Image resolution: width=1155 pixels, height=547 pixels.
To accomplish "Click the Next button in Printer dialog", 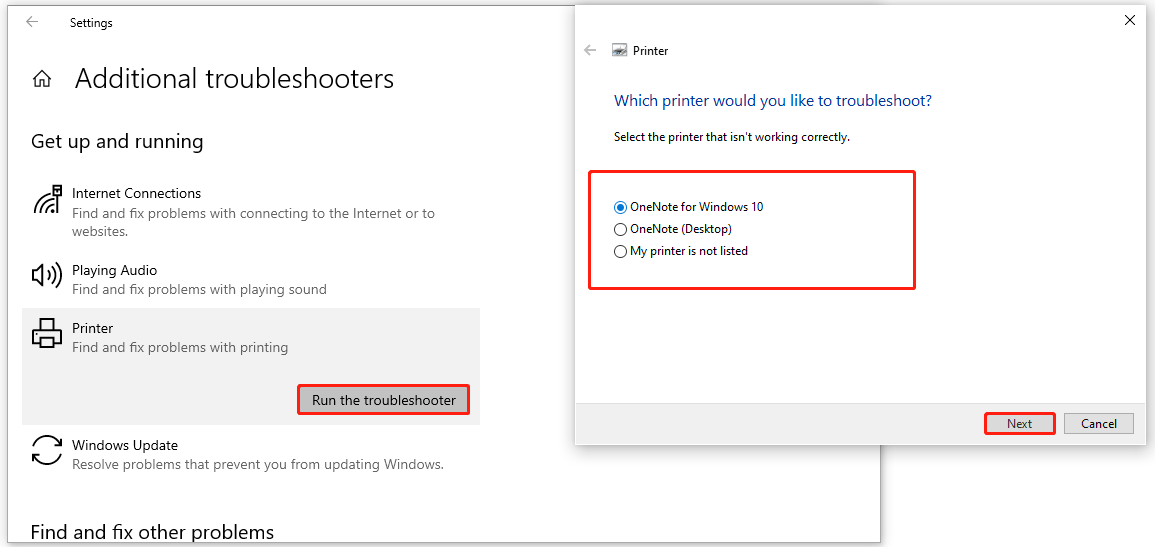I will point(1020,423).
